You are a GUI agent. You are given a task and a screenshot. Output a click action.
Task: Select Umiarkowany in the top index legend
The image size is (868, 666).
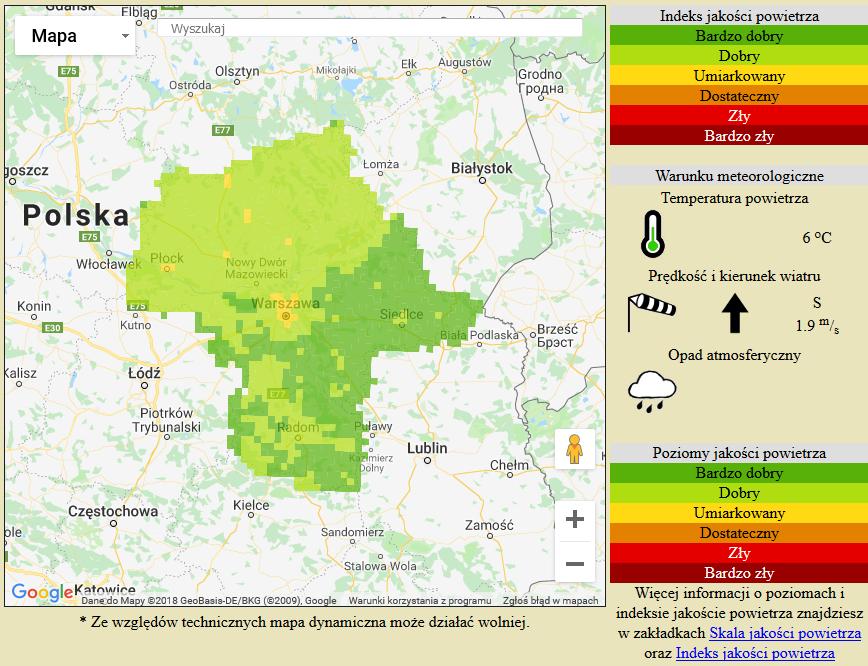coord(739,76)
